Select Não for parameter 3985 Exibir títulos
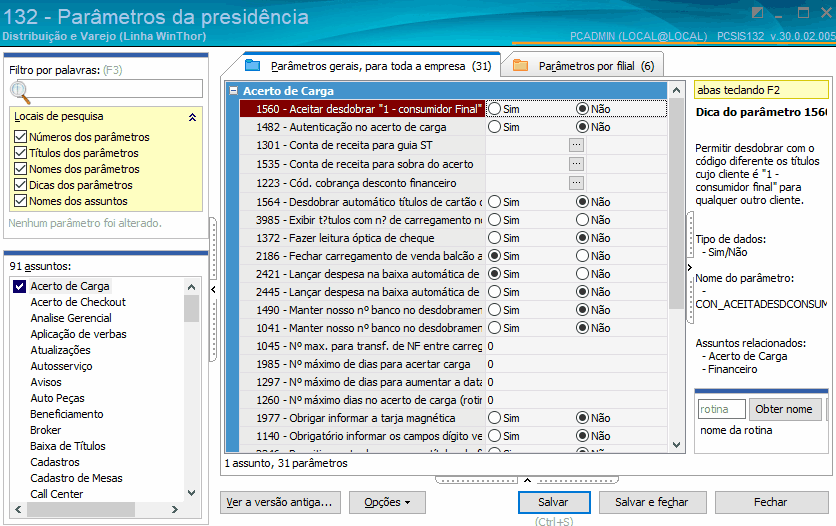 (x=582, y=220)
